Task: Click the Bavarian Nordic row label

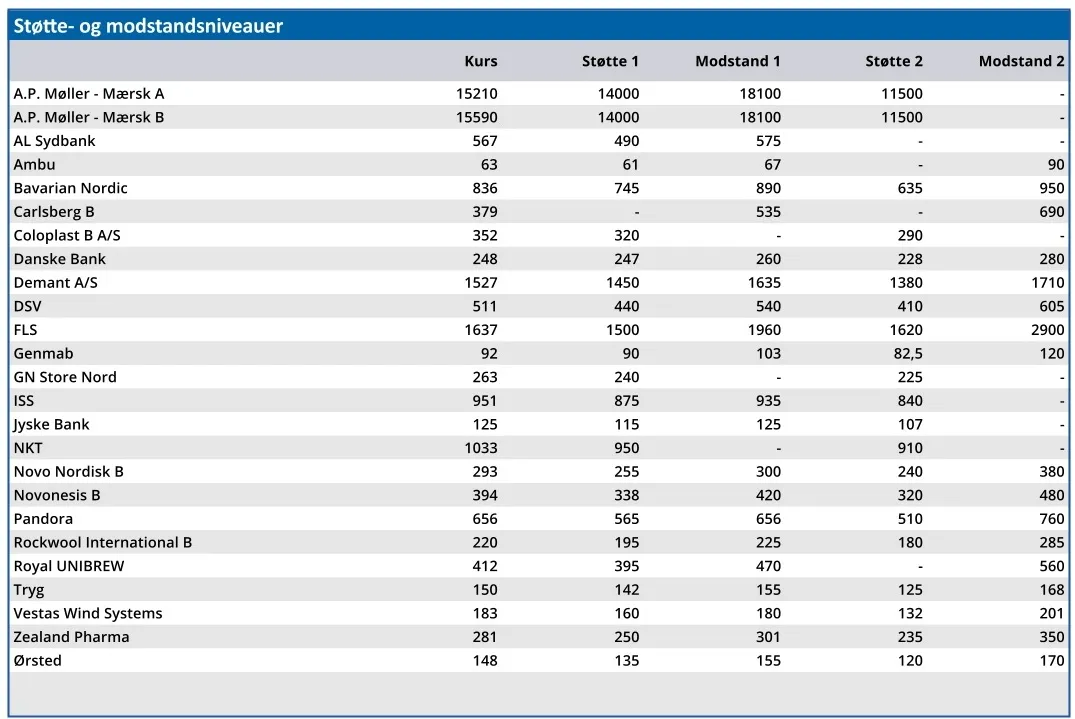Action: [x=70, y=188]
